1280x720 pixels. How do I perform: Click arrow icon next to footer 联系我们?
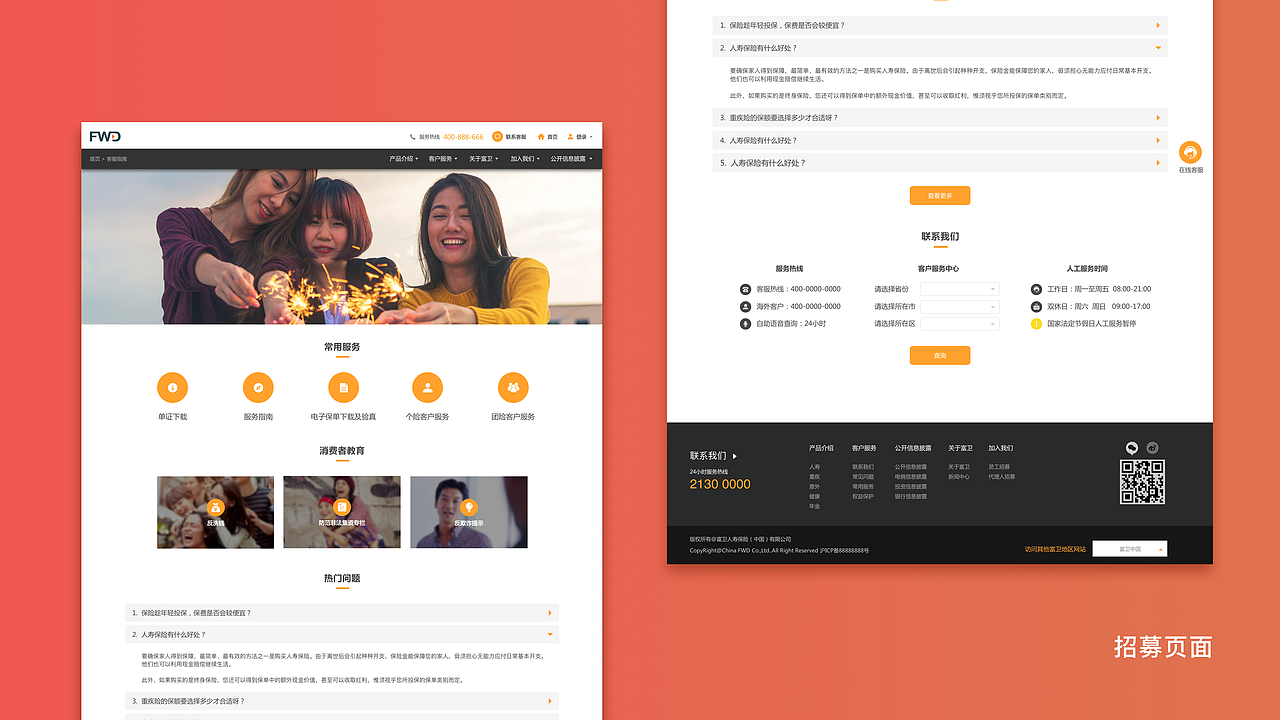point(735,456)
